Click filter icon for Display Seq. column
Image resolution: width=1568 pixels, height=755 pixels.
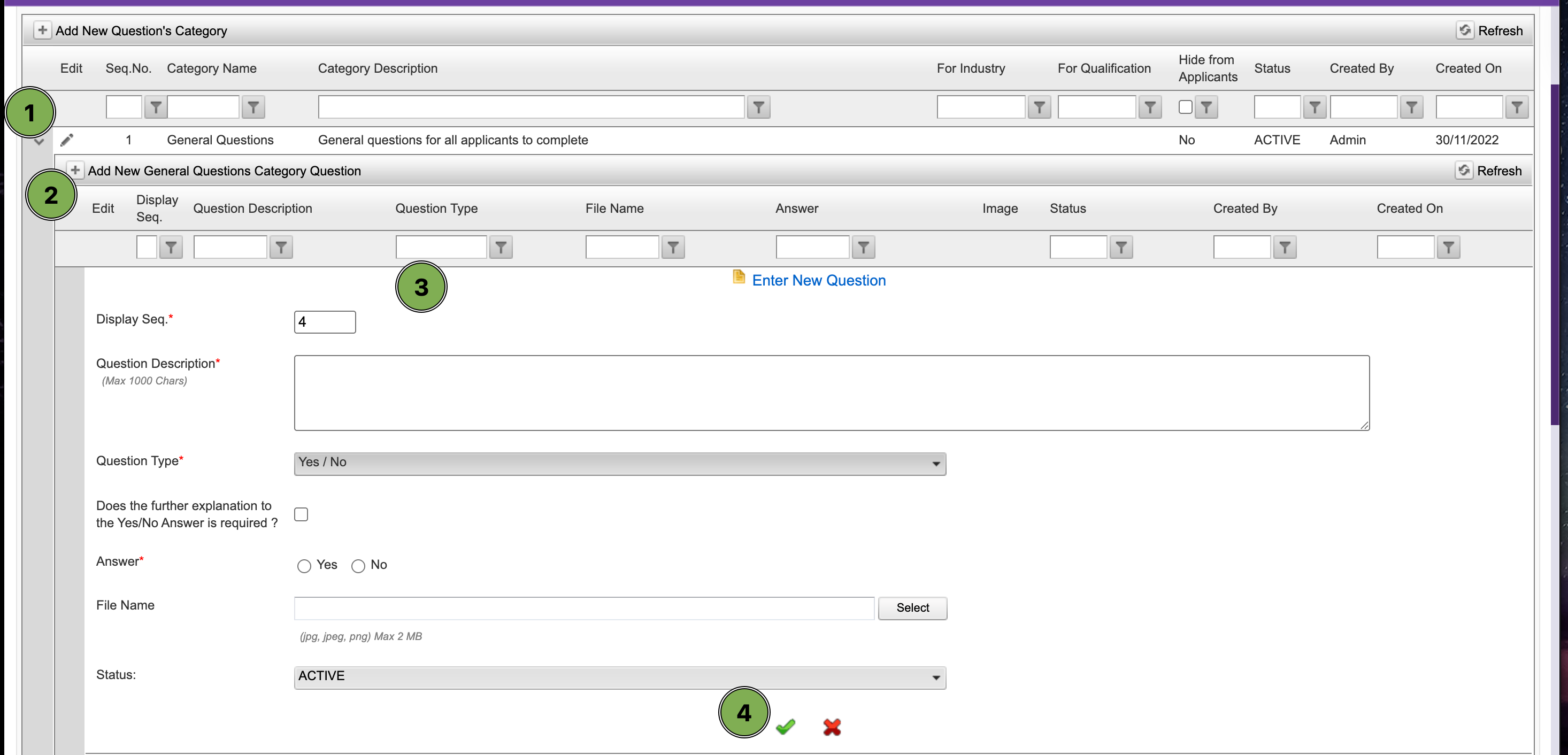(x=171, y=248)
